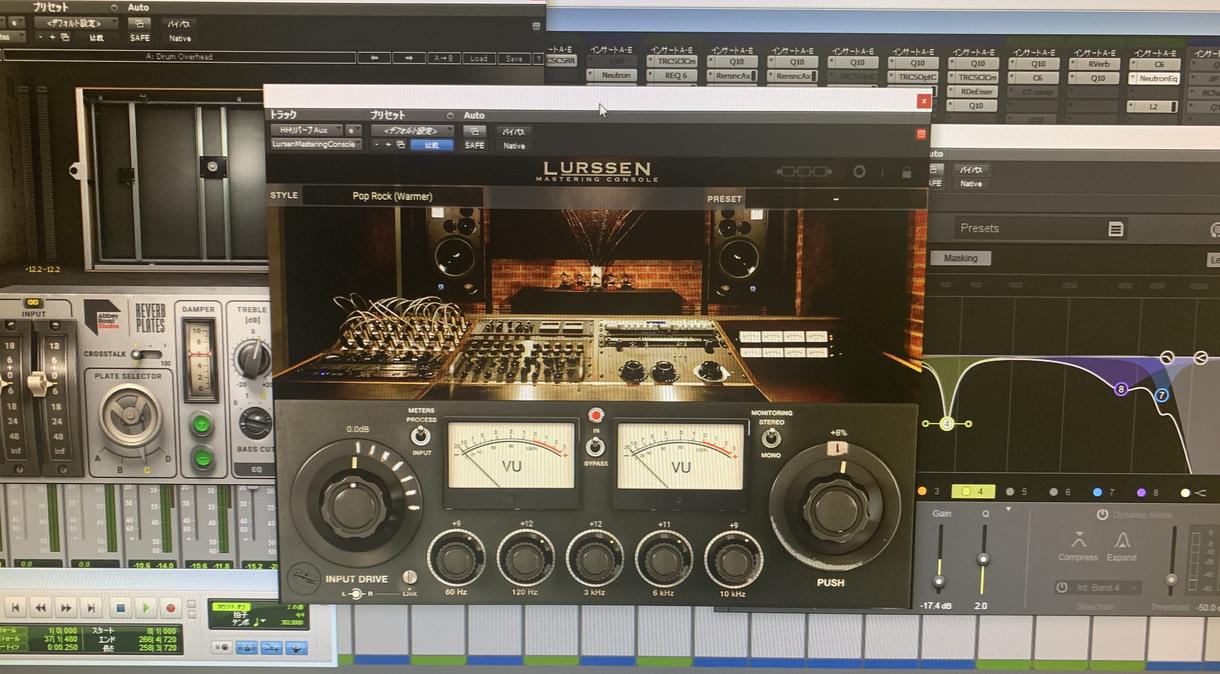Click the blue compare button in Lurssen header
Viewport: 1220px width, 674px height.
coord(432,145)
